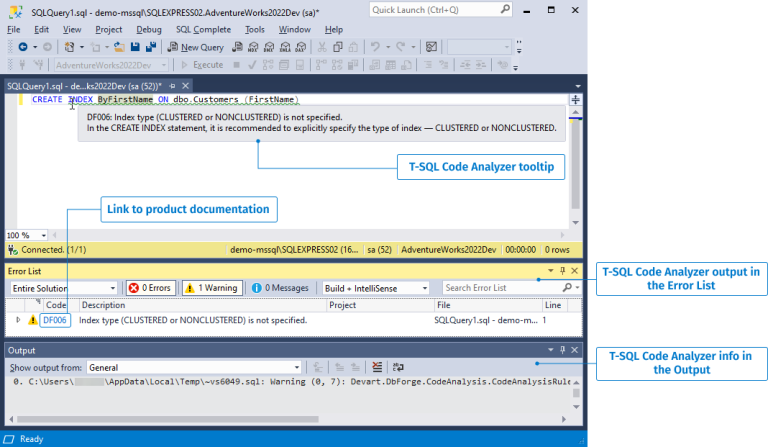Screen dimensions: 768x447
Task: Click the Line column header
Action: (x=553, y=305)
